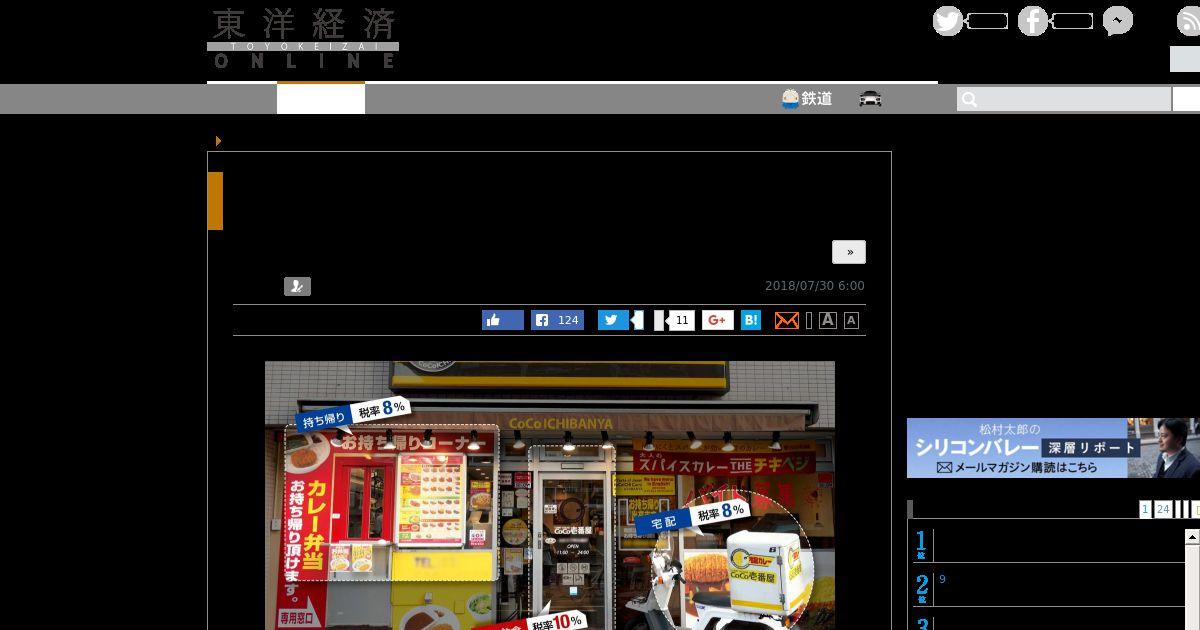The image size is (1200, 630).
Task: Click the magnifier icon in search box
Action: click(x=968, y=99)
